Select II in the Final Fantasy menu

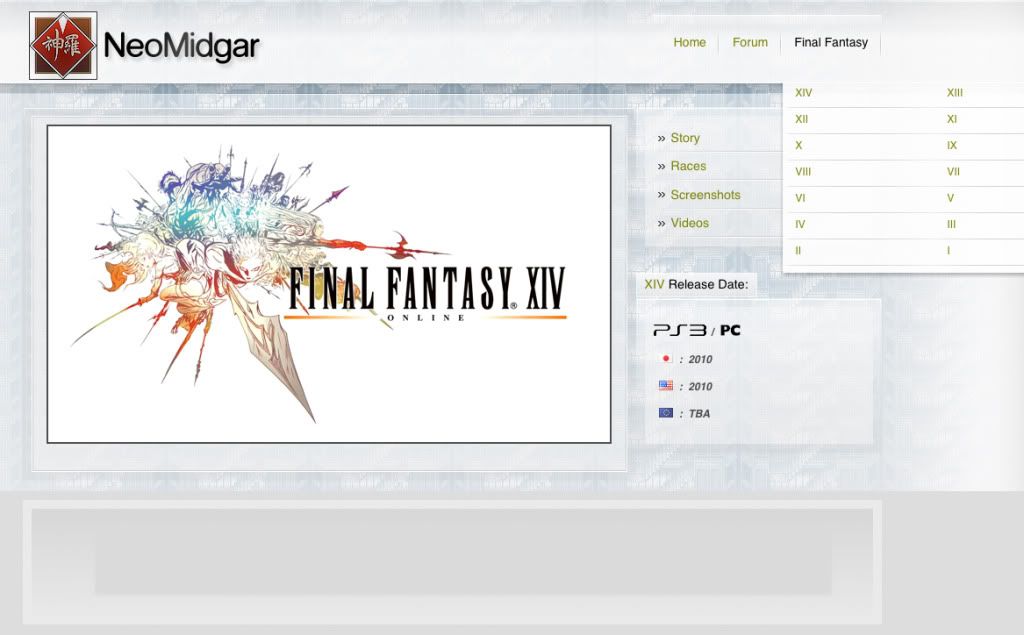pos(797,250)
